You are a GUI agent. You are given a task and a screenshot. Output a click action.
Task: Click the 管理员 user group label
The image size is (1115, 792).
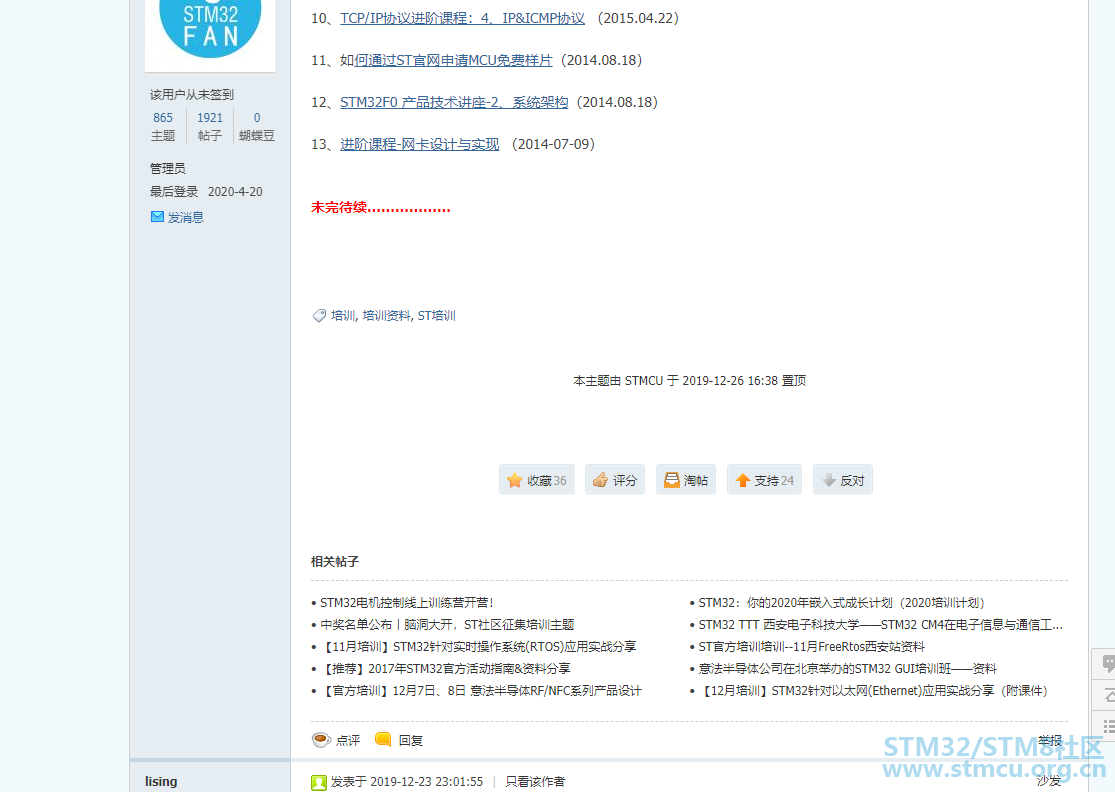pyautogui.click(x=168, y=168)
